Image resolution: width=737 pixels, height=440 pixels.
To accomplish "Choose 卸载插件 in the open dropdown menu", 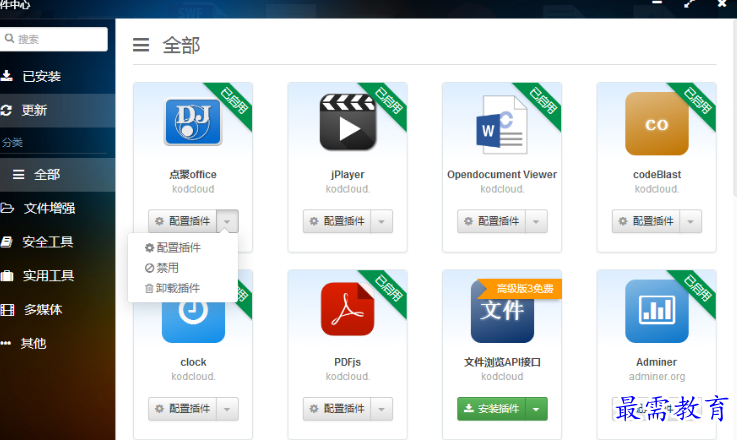I will pyautogui.click(x=182, y=288).
